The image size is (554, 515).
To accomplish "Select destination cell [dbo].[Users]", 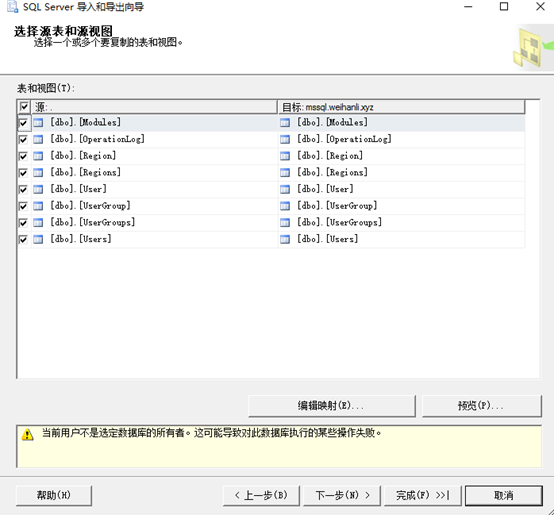I will coord(401,239).
